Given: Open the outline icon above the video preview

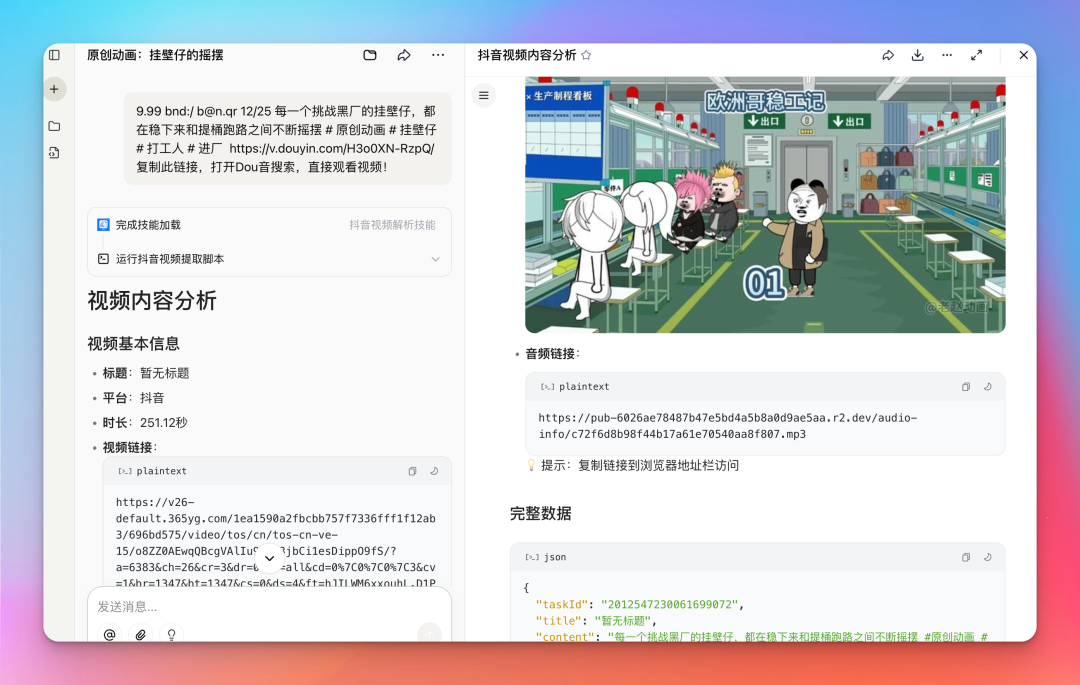Looking at the screenshot, I should [x=484, y=95].
